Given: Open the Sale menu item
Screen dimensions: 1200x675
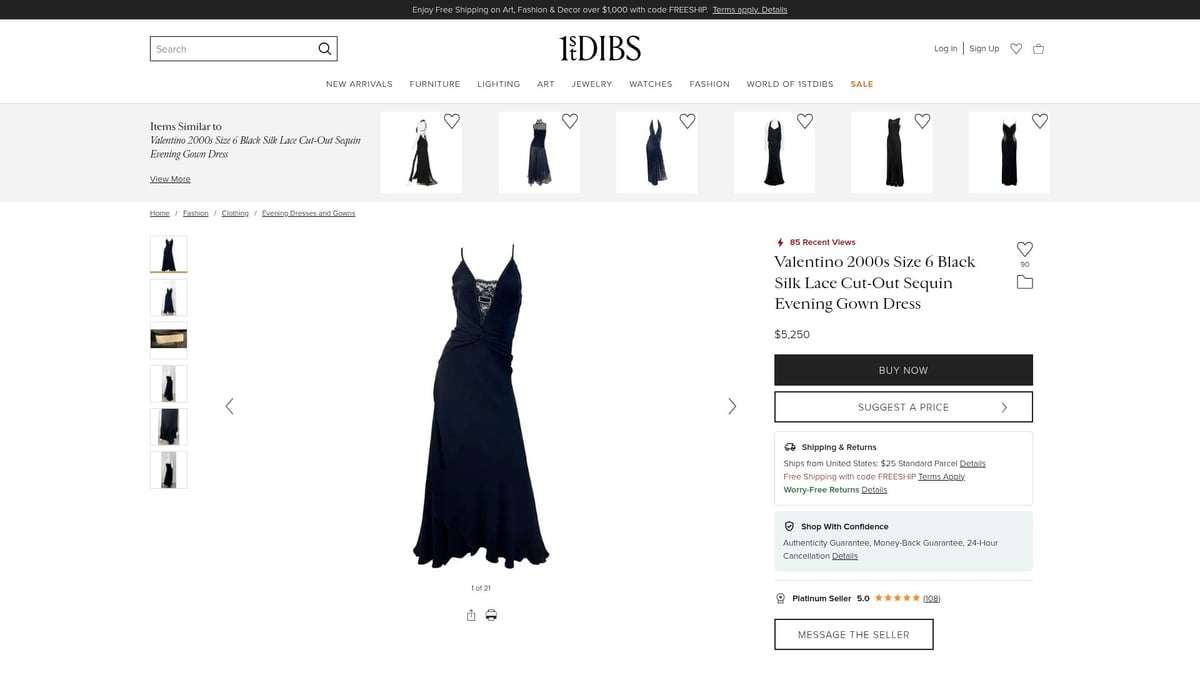Looking at the screenshot, I should pyautogui.click(x=862, y=84).
